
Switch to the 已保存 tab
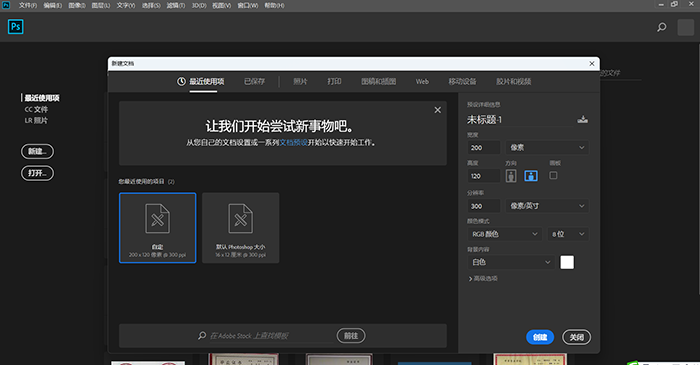[x=254, y=81]
